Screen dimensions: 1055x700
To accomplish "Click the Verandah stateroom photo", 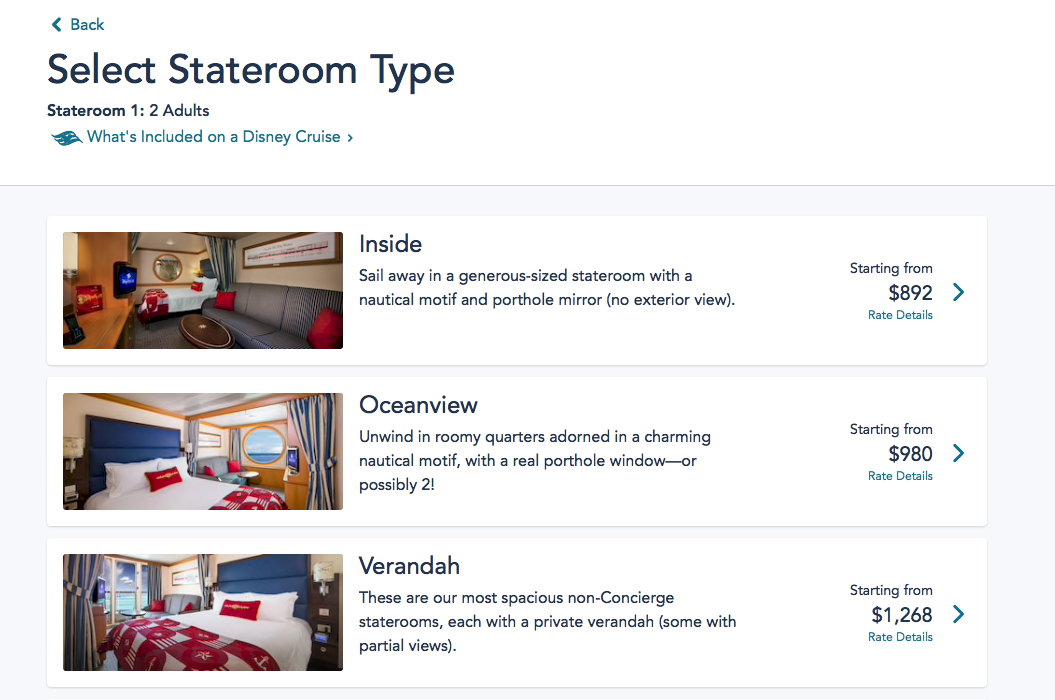I will coord(203,612).
